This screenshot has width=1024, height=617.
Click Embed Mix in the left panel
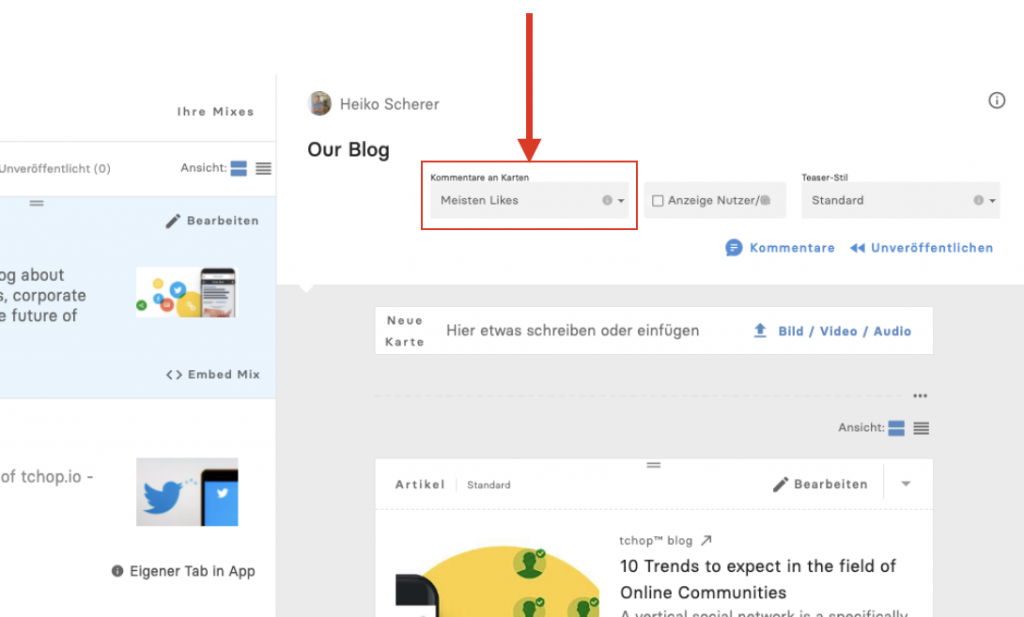213,375
